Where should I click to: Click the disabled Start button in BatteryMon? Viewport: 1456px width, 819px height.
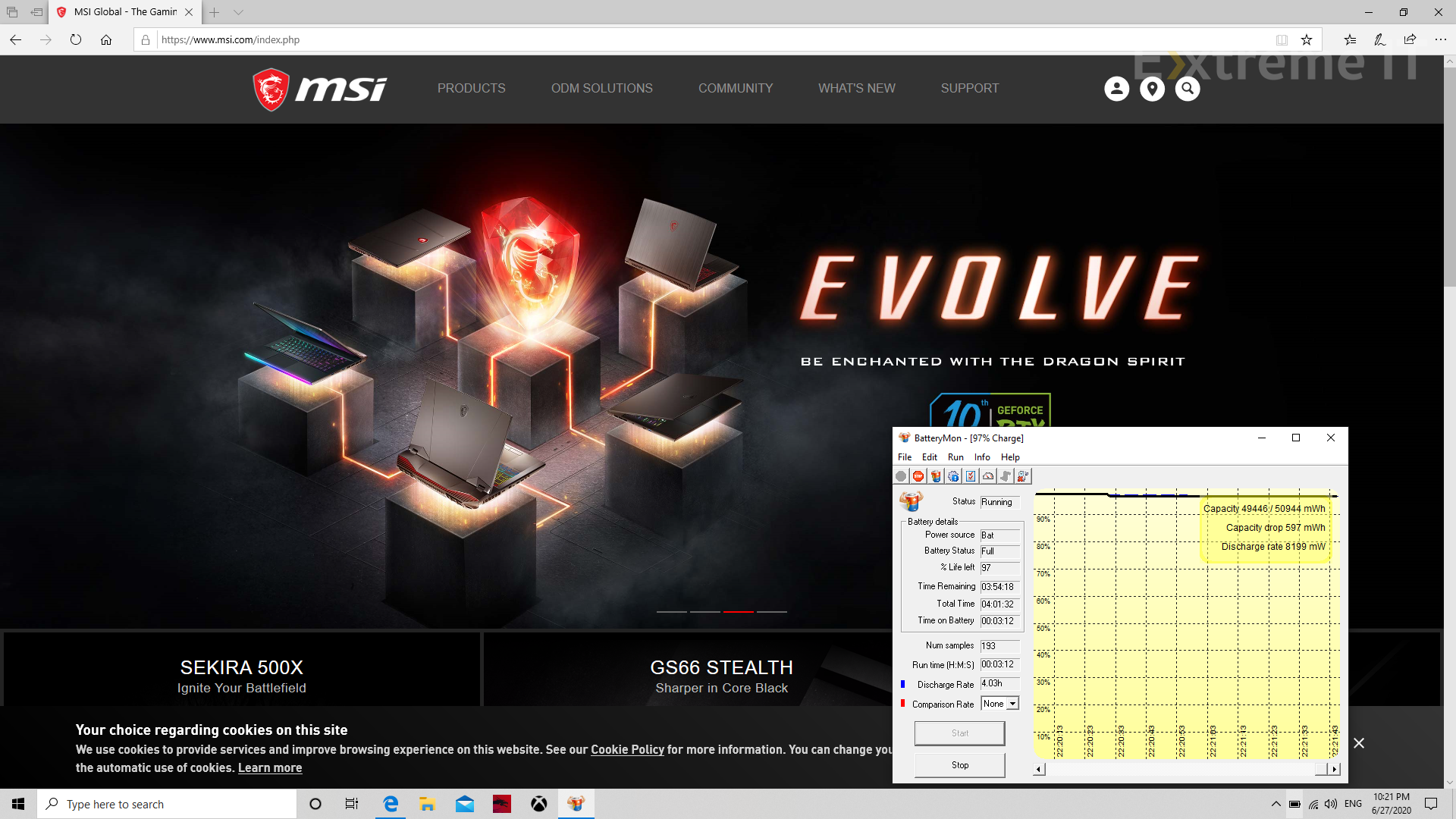[x=960, y=733]
